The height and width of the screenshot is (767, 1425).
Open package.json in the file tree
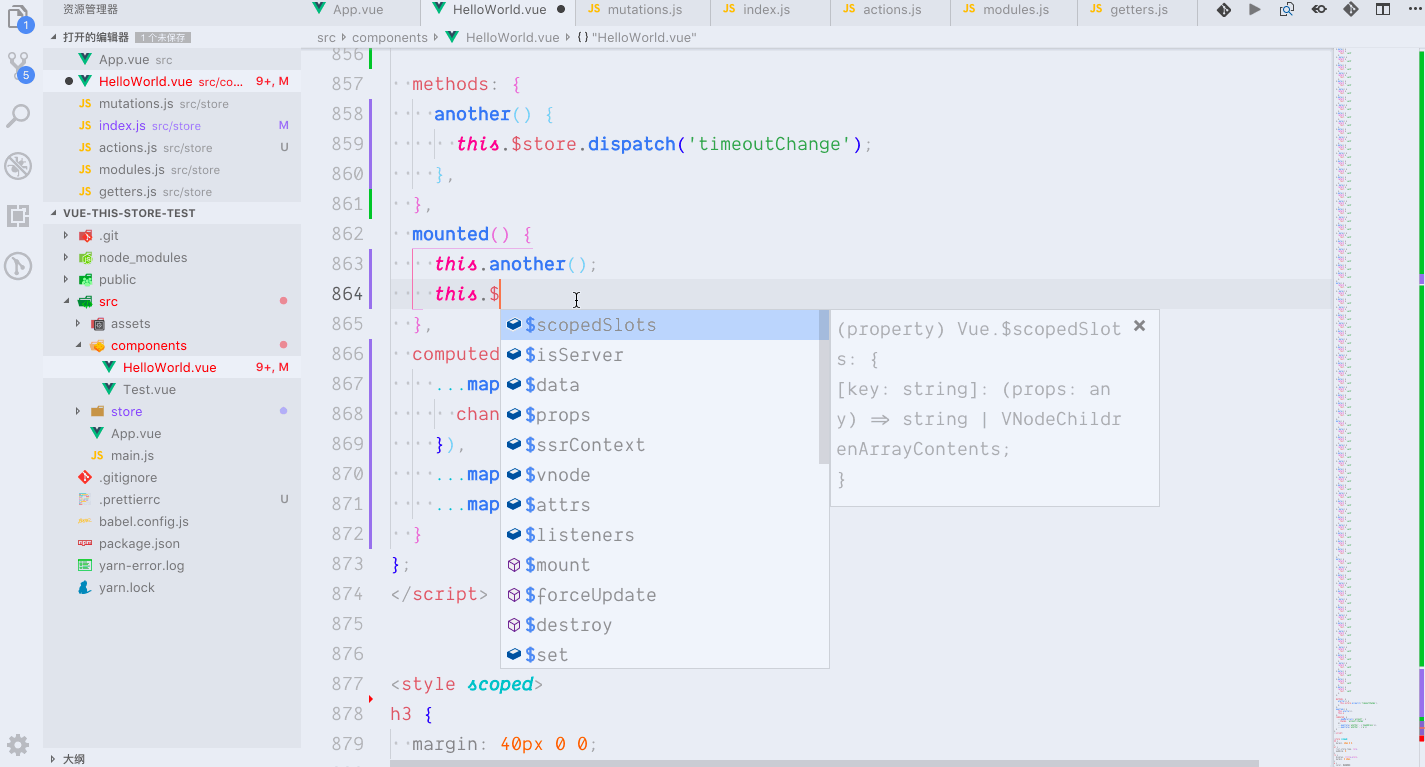tap(172, 543)
